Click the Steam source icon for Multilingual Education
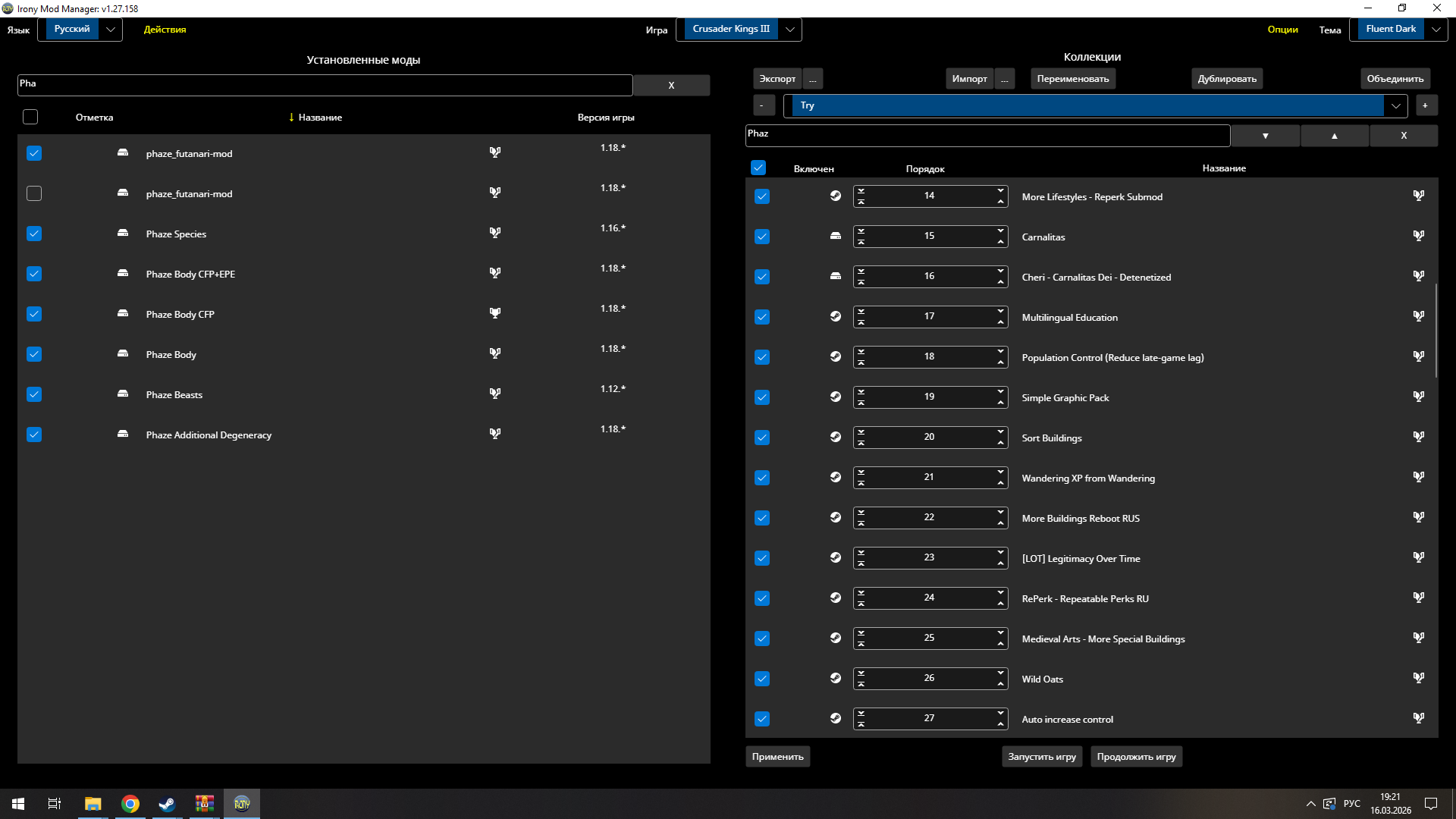The height and width of the screenshot is (819, 1456). (836, 316)
